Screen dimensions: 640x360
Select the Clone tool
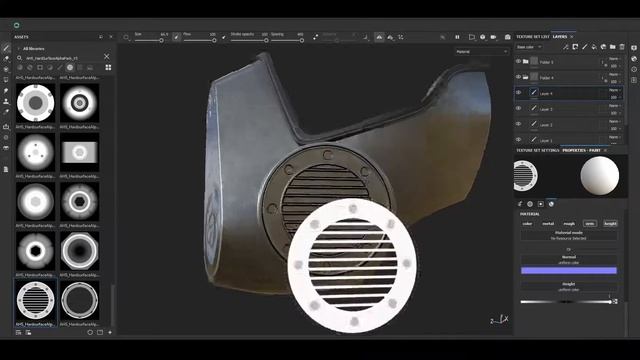pos(6,101)
